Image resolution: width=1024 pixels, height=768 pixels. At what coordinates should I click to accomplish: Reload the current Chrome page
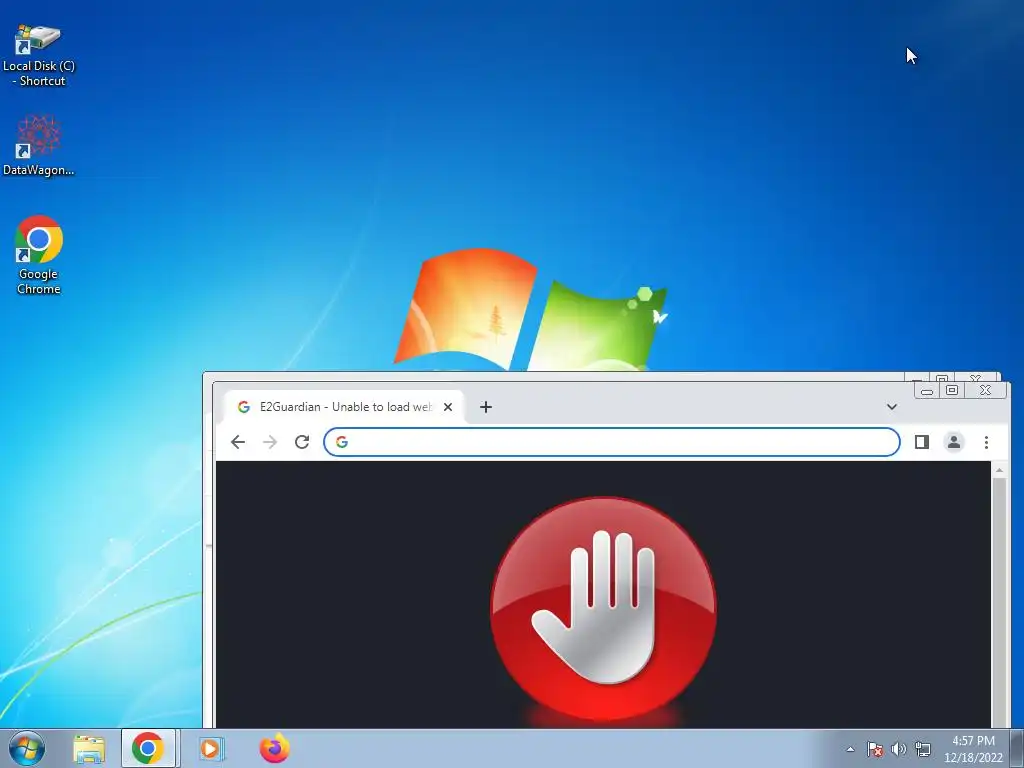coord(302,442)
